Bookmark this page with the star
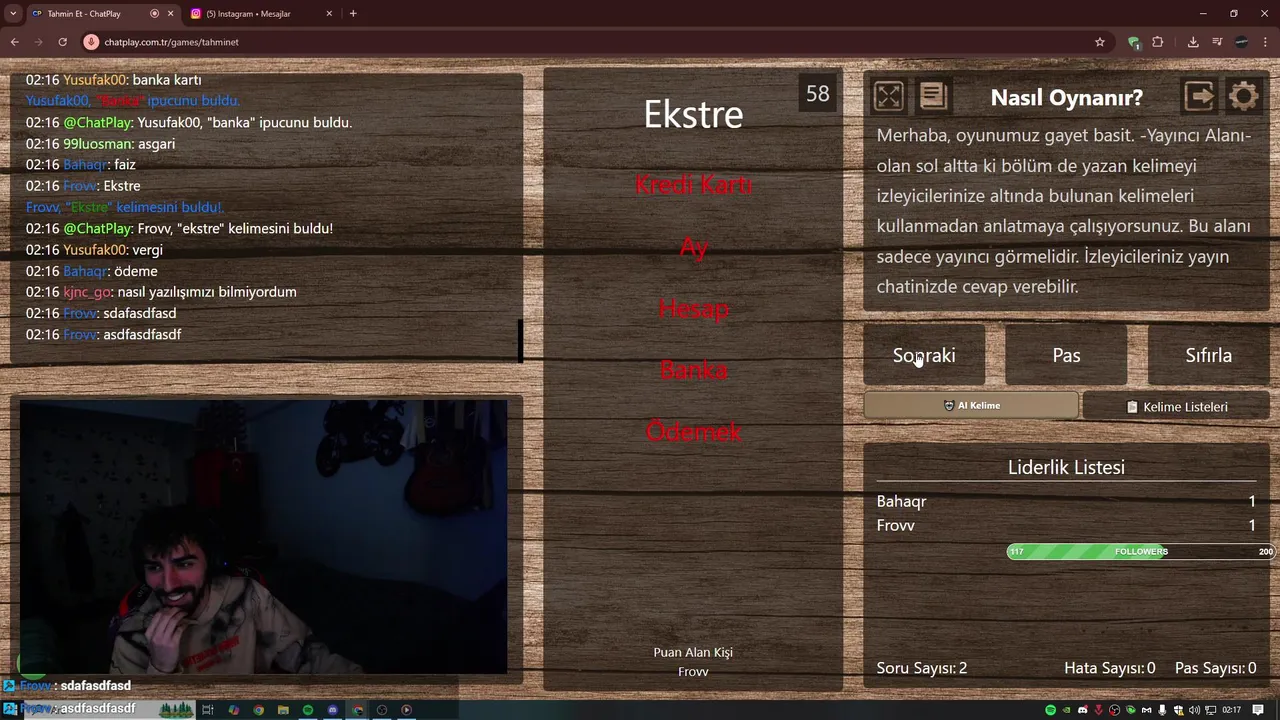 [1100, 42]
